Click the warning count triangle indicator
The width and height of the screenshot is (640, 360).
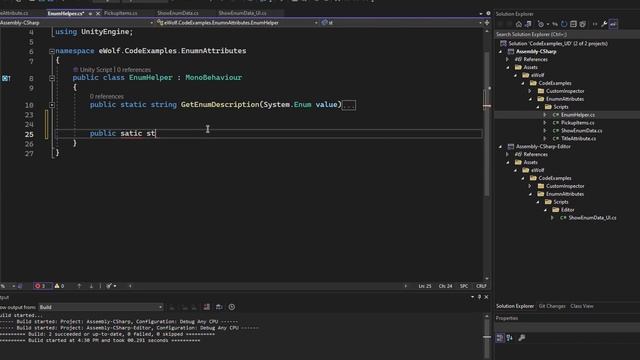tap(59, 286)
